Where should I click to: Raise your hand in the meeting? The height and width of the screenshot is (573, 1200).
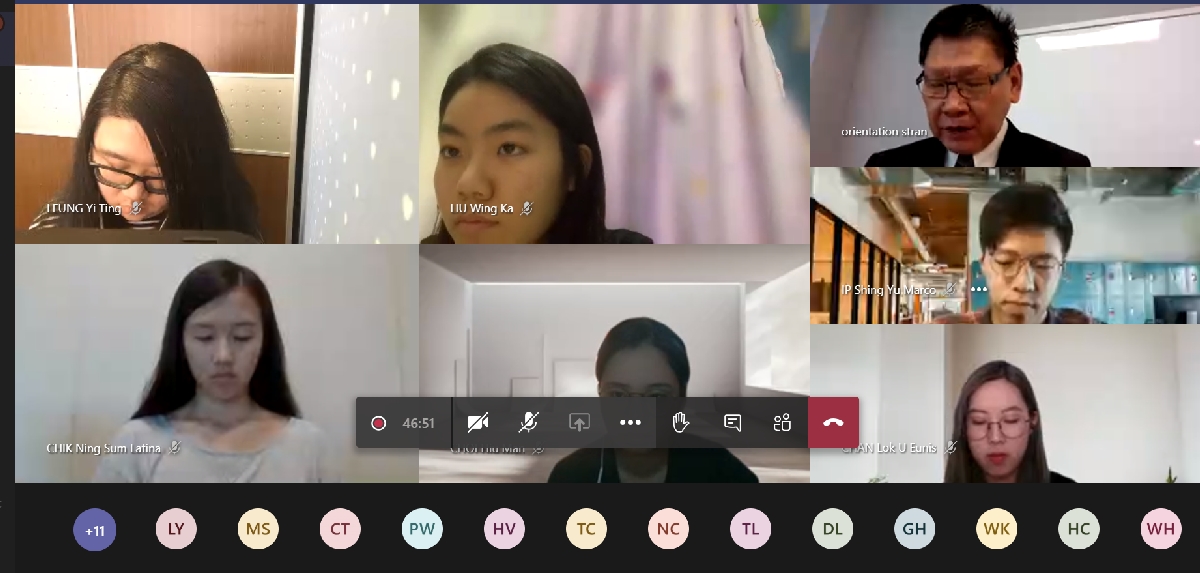(x=681, y=423)
